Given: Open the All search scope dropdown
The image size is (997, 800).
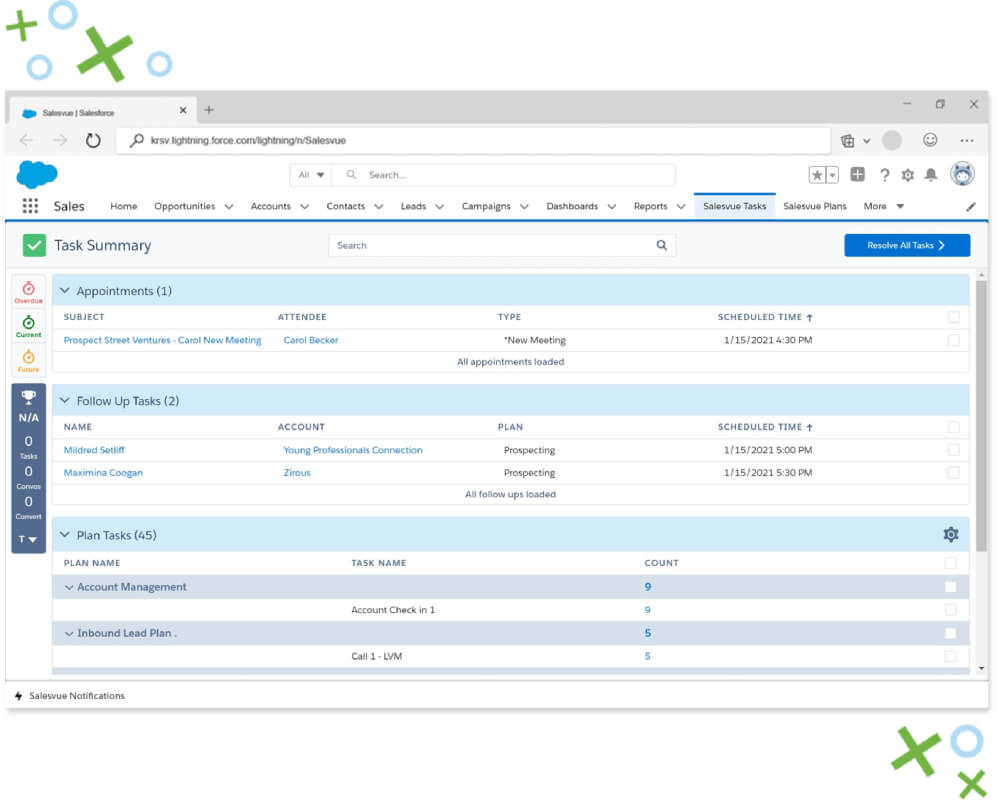Looking at the screenshot, I should pyautogui.click(x=311, y=175).
